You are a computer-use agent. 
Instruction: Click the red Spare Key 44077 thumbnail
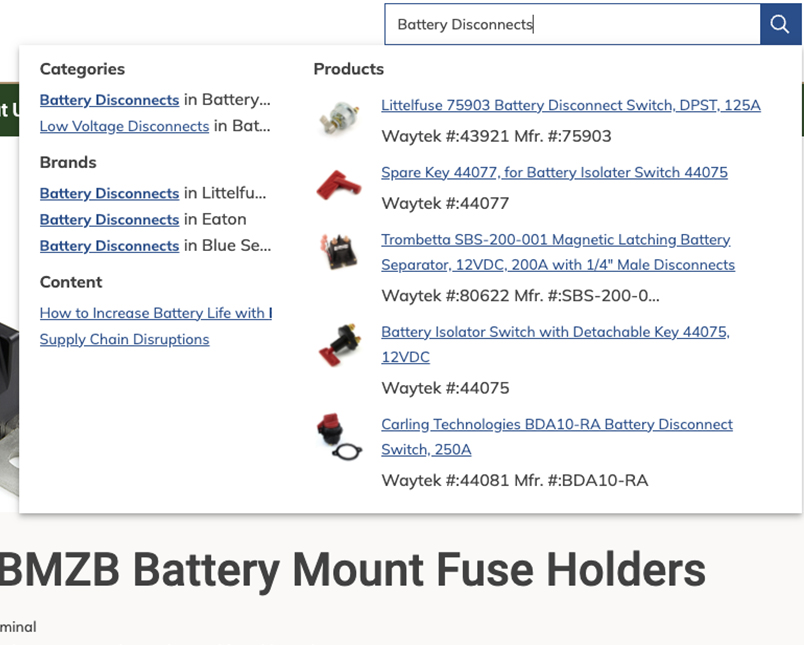[x=339, y=185]
